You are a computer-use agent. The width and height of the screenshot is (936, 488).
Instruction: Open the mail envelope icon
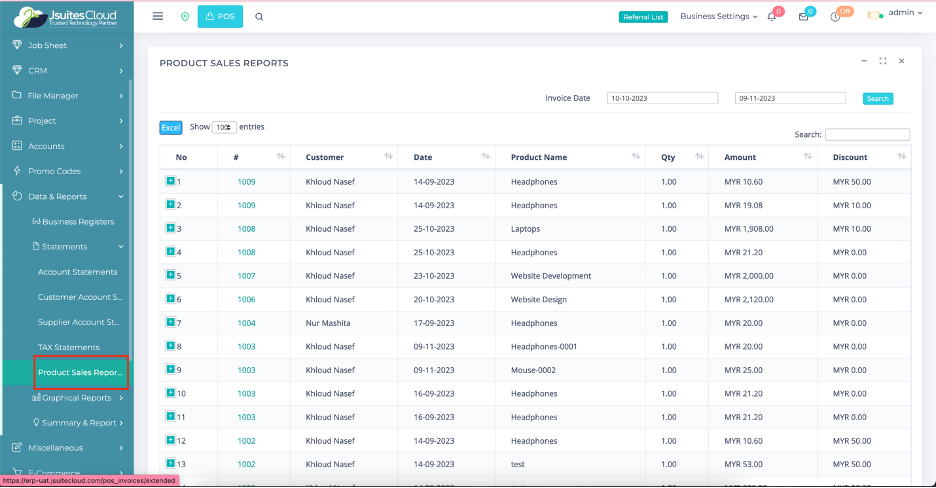(x=803, y=17)
